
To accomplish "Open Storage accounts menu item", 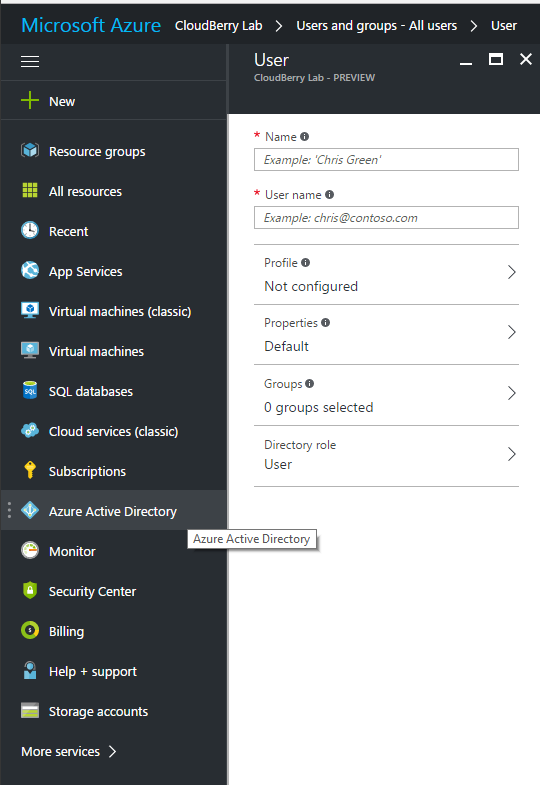I will (x=114, y=711).
